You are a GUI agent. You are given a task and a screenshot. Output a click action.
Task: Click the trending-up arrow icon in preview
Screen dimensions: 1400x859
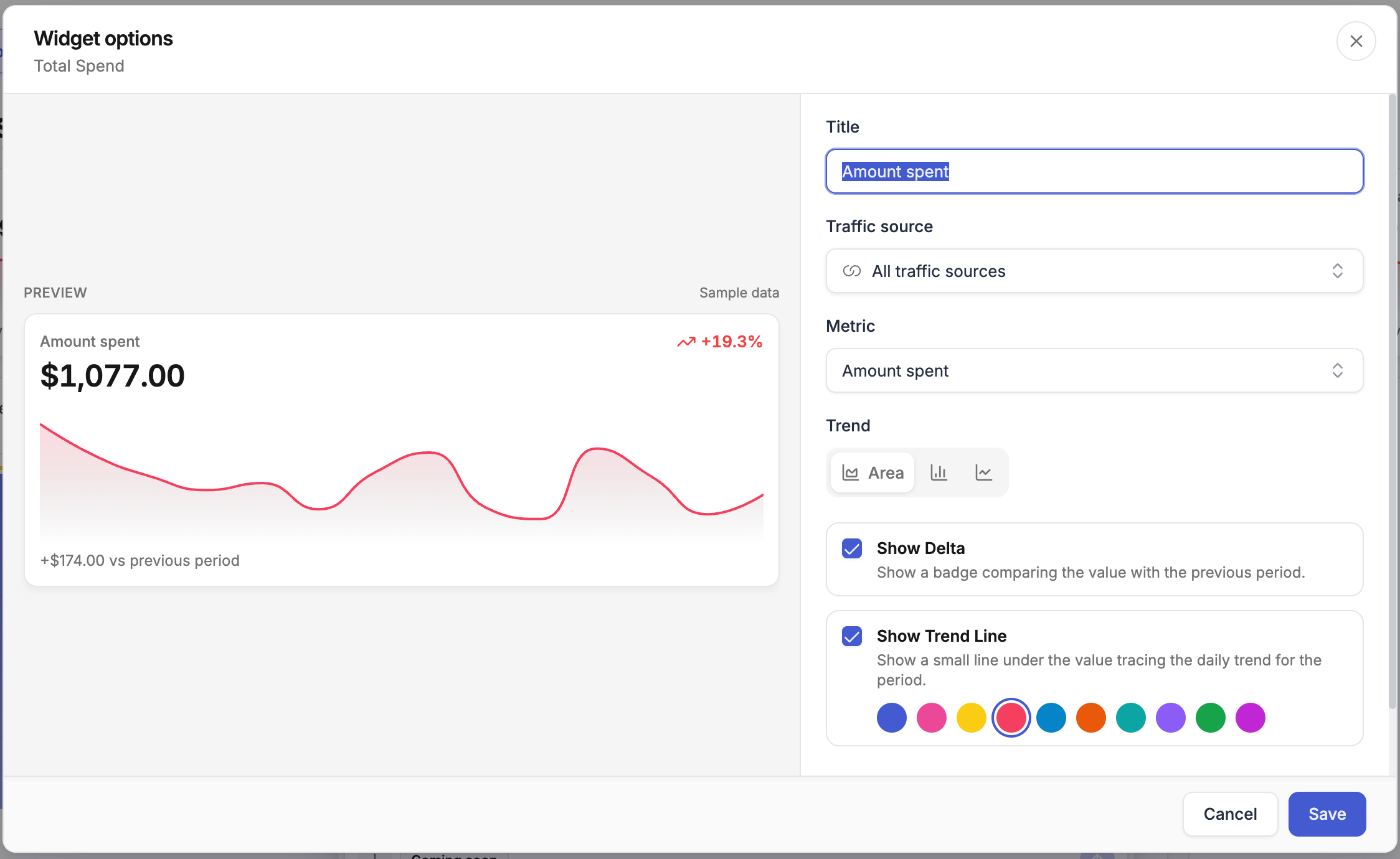click(x=686, y=342)
